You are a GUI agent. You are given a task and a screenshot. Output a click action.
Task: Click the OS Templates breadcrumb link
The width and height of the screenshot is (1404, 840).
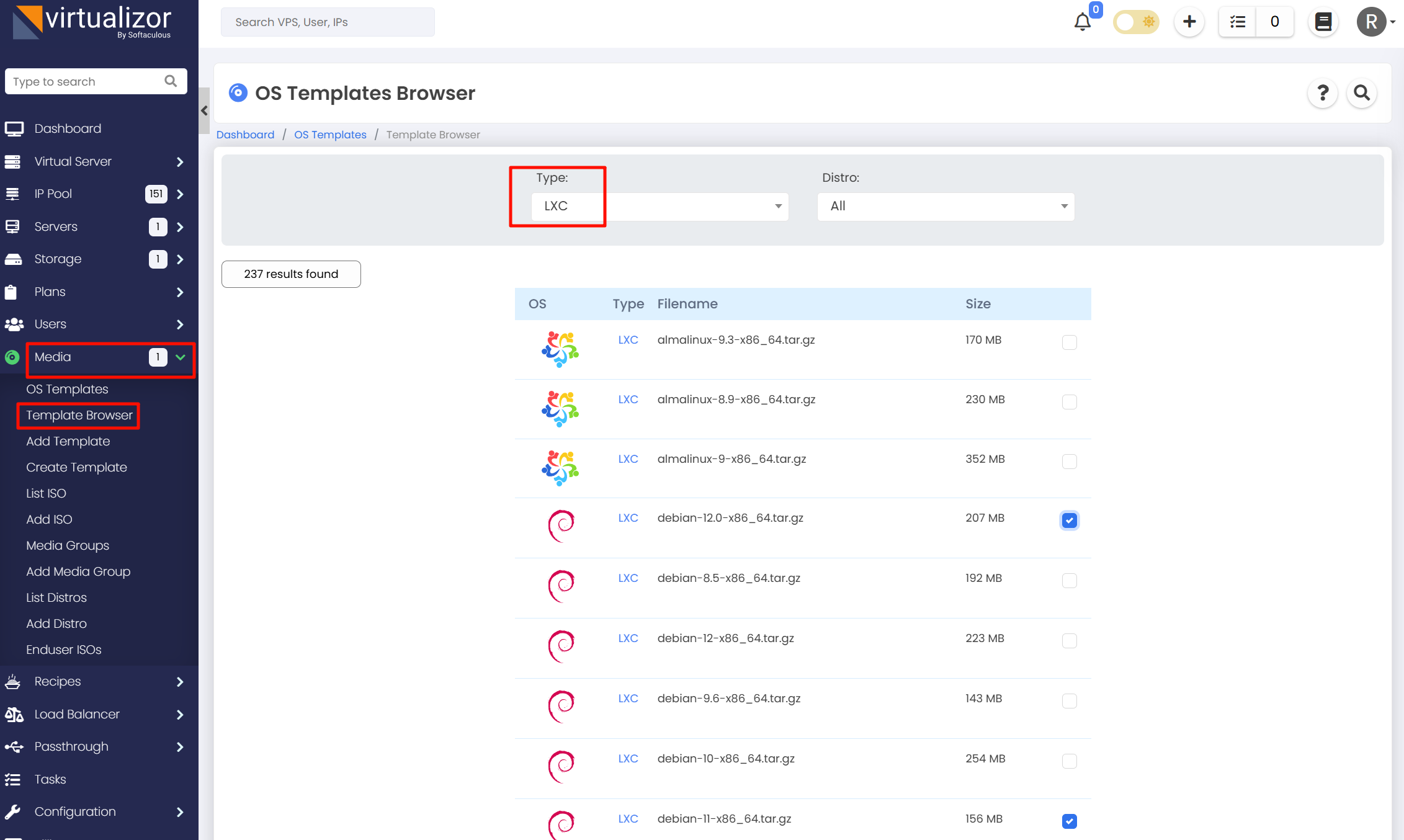click(x=330, y=135)
